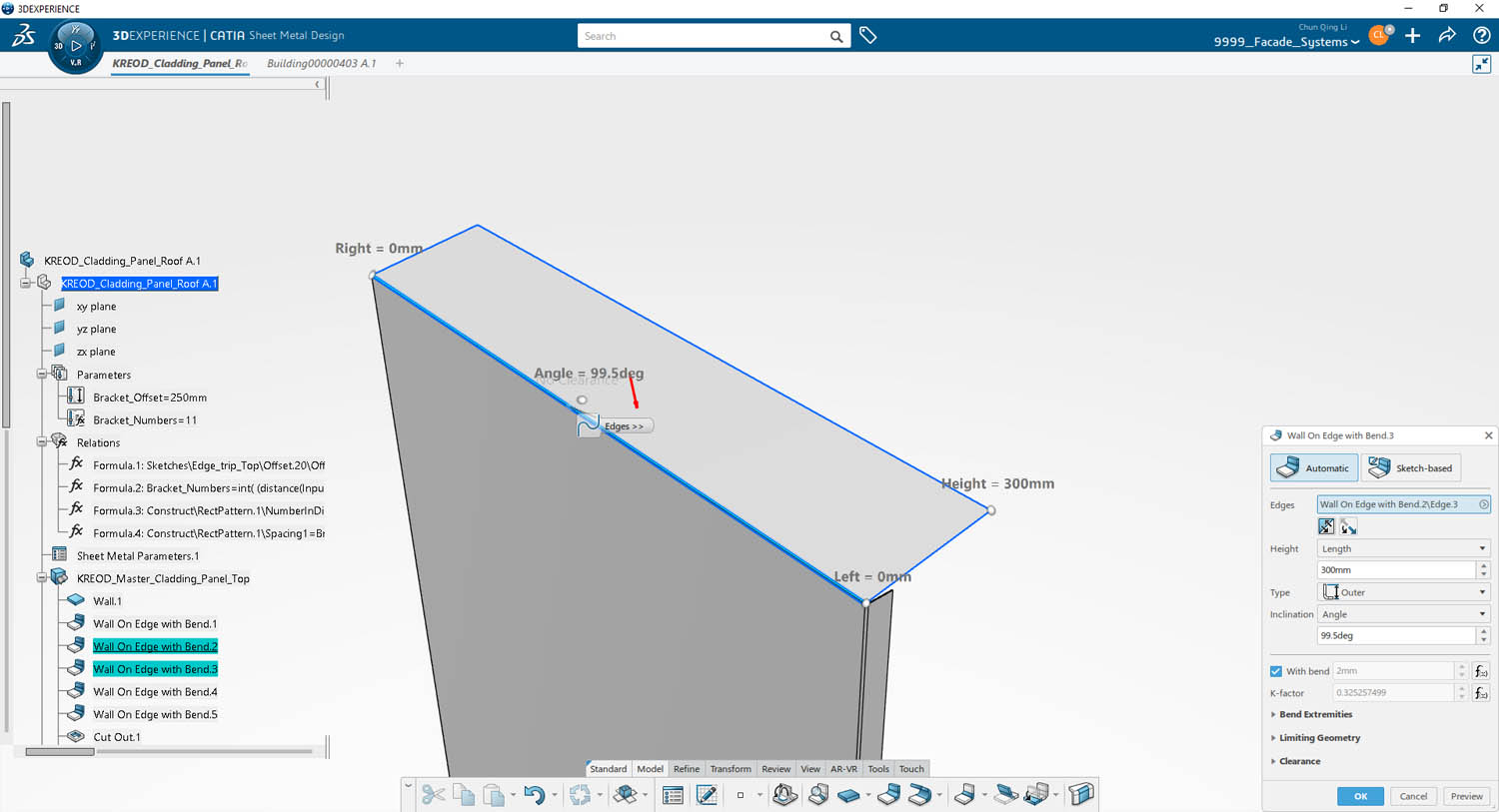Switch to Sketch-based wall mode
1499x812 pixels.
(x=1411, y=467)
